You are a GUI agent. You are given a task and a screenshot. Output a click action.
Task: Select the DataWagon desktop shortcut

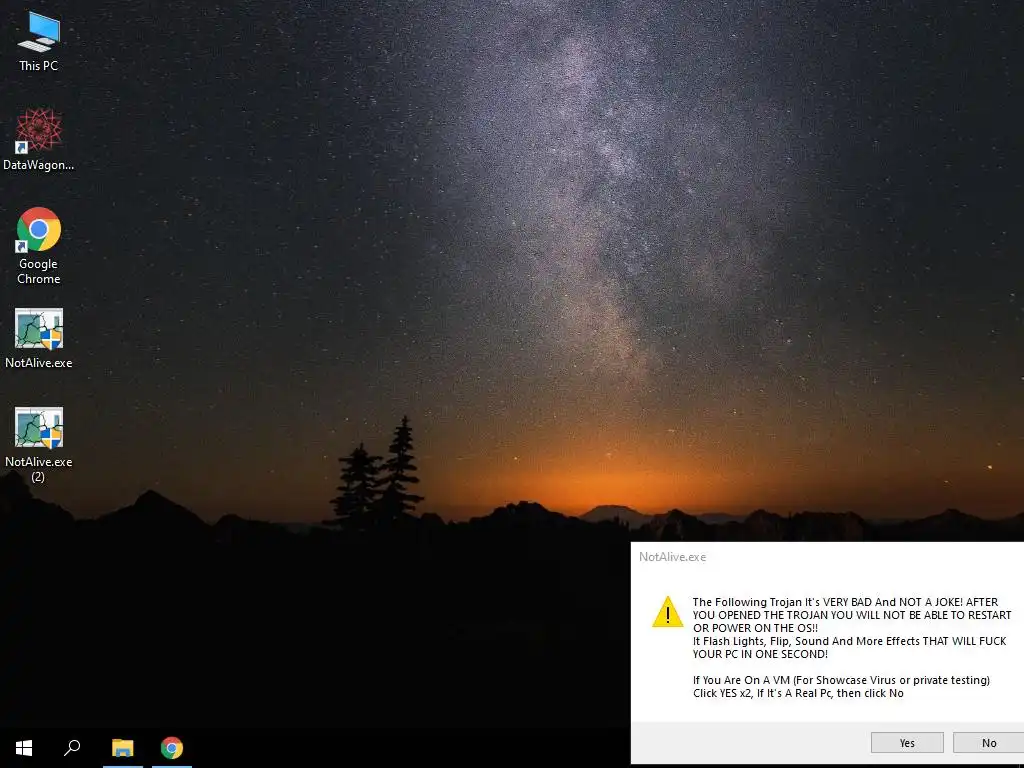(39, 139)
